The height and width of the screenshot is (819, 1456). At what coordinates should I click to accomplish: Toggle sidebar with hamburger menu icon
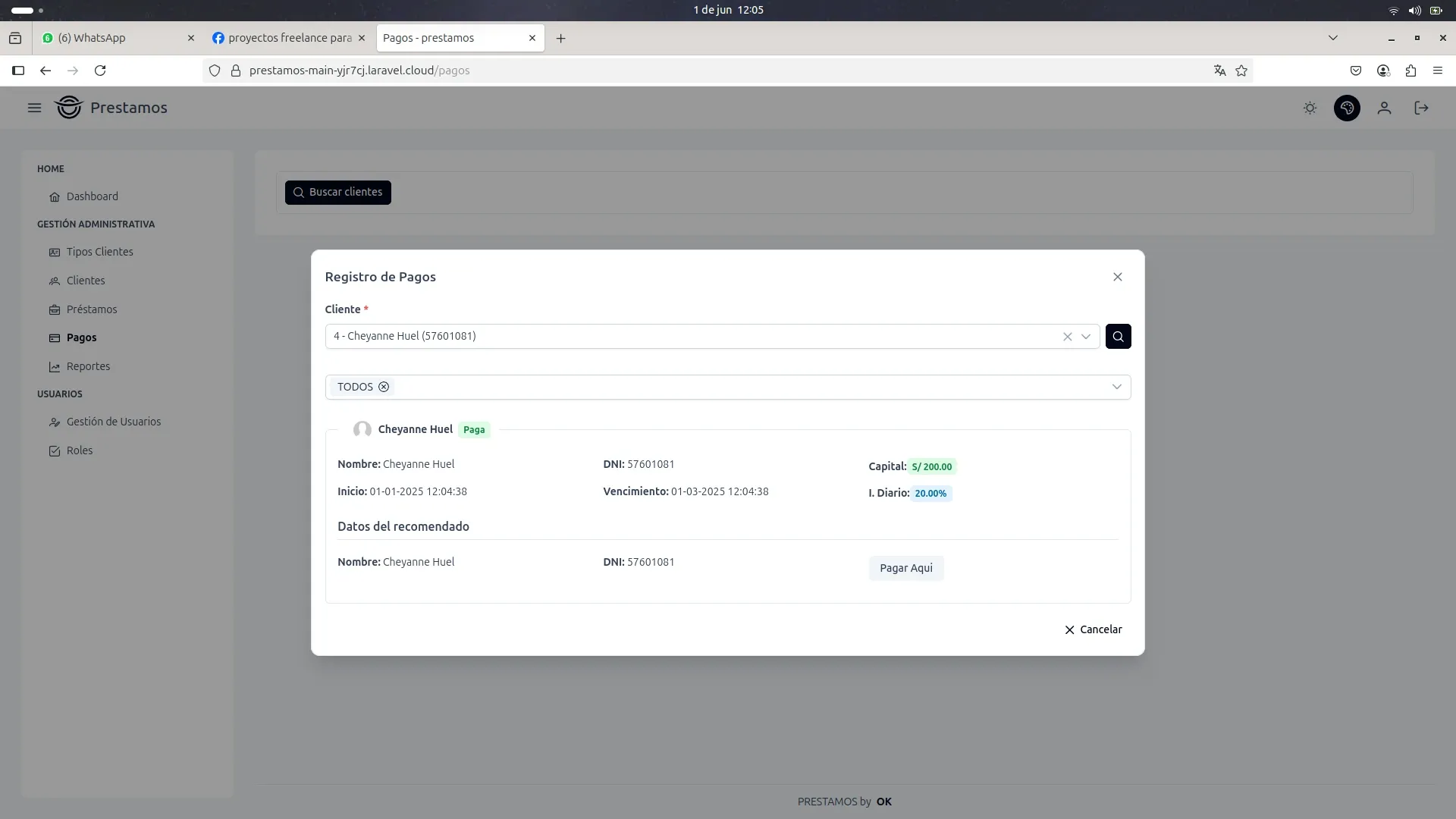34,108
